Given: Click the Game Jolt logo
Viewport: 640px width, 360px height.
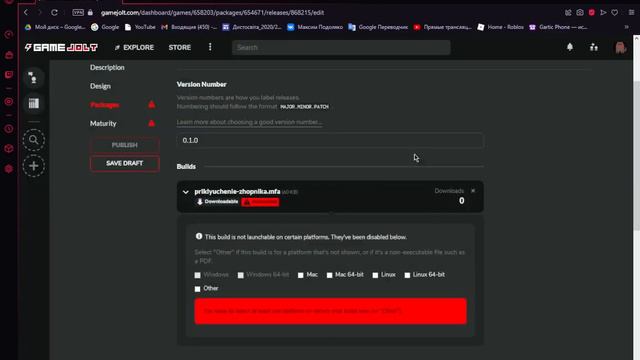Looking at the screenshot, I should (61, 47).
